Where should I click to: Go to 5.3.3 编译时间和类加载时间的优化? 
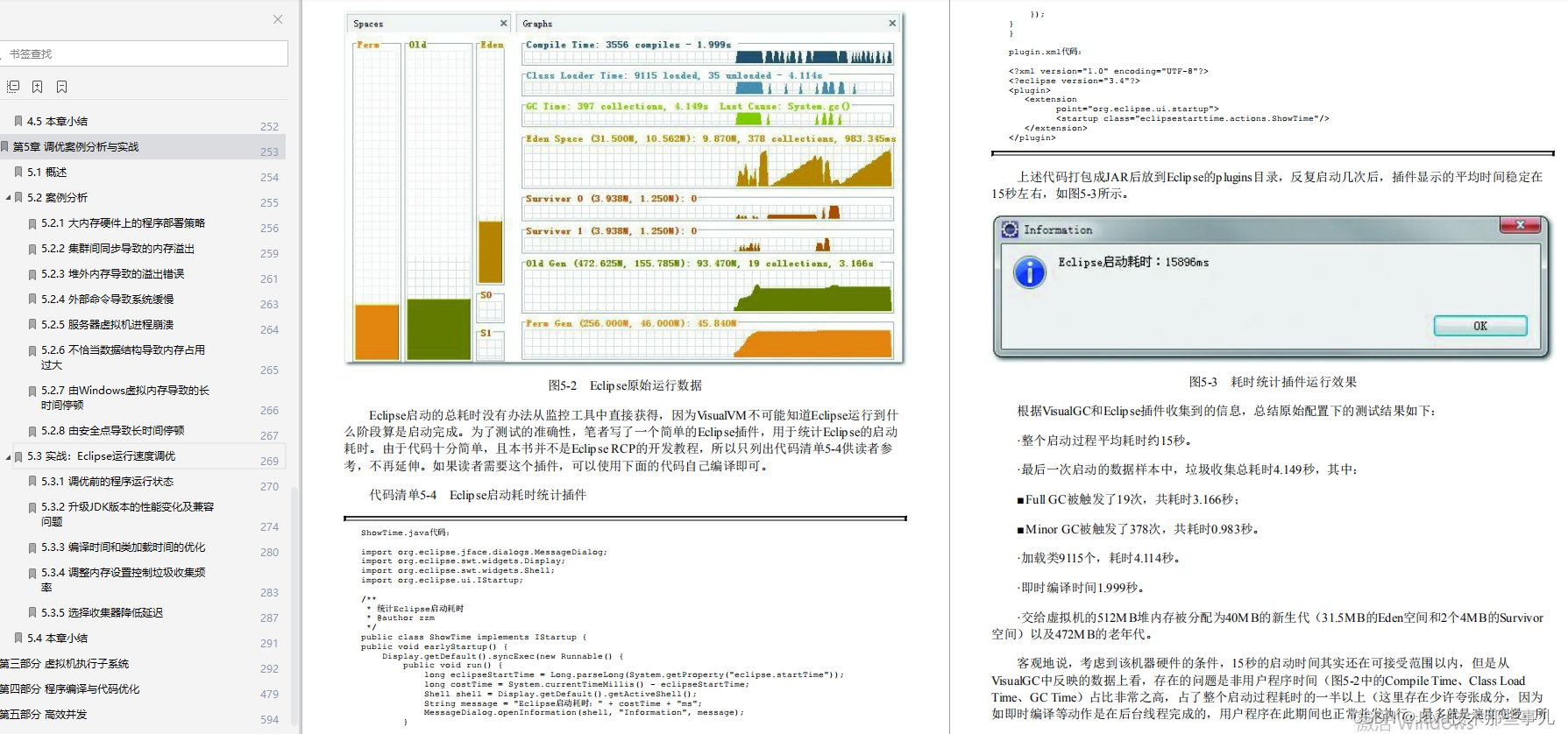tap(123, 547)
